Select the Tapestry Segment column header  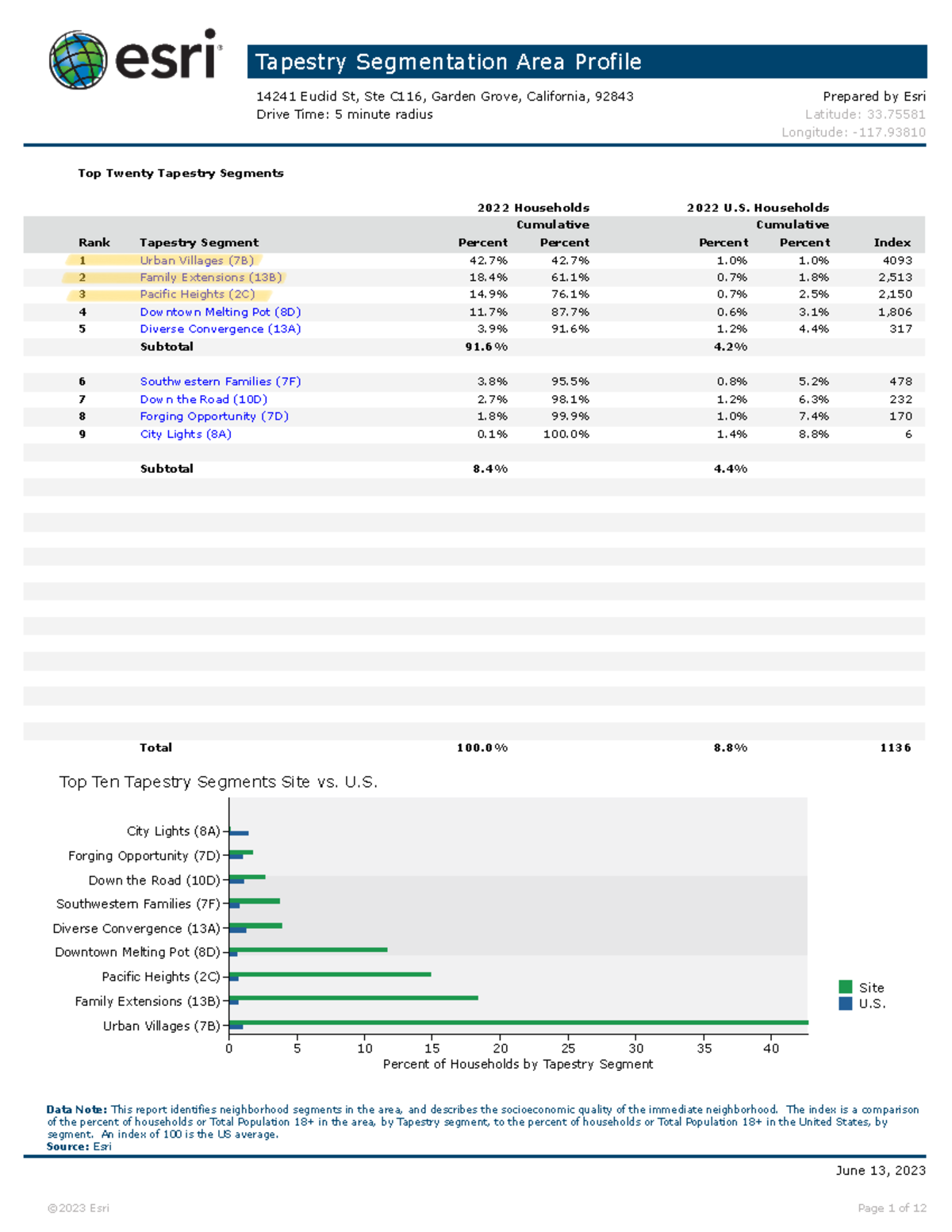198,243
